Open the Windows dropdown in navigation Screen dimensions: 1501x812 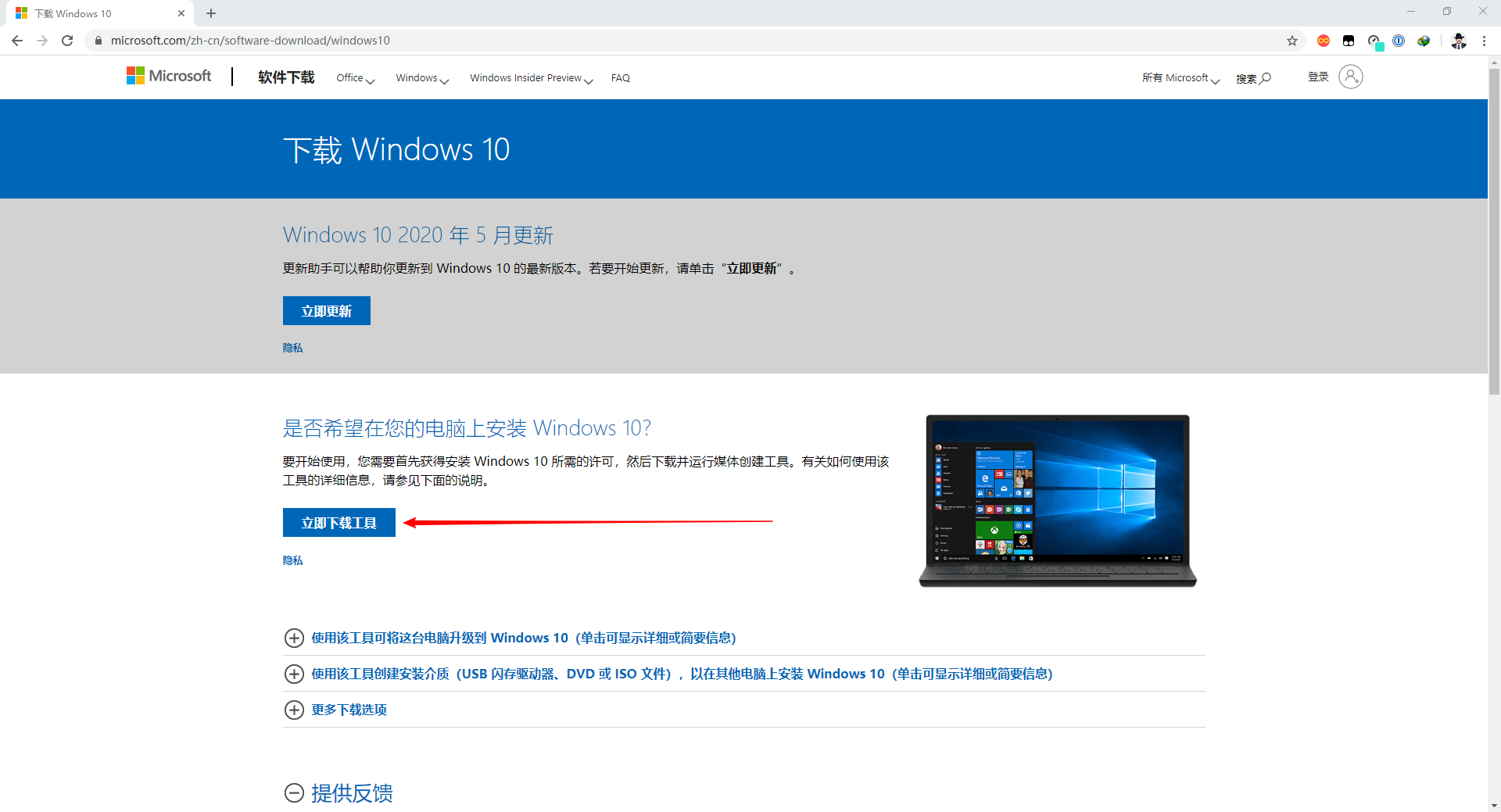click(421, 78)
